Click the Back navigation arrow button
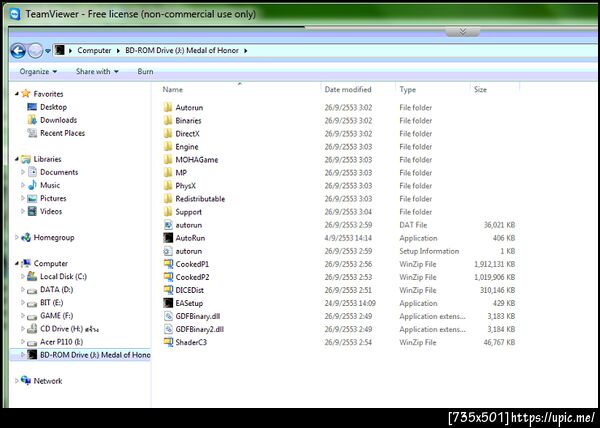Screen dimensions: 600x428 [18, 50]
